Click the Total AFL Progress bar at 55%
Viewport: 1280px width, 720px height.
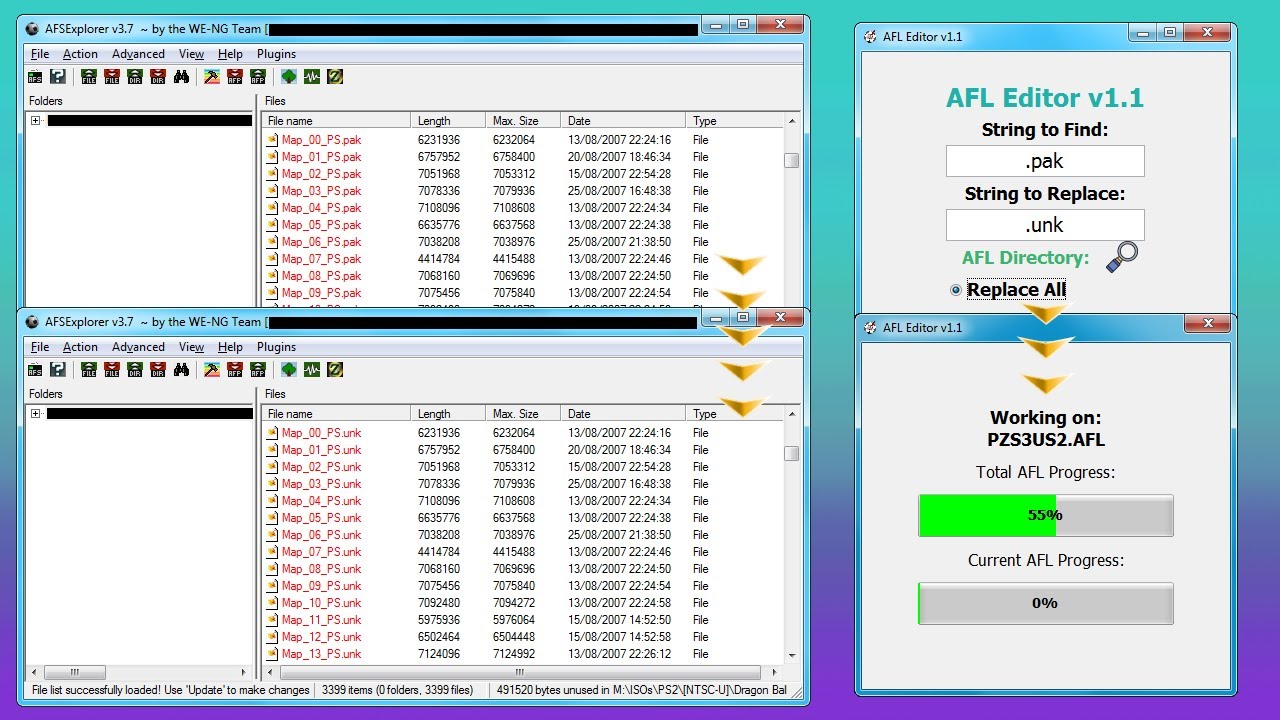click(1045, 515)
